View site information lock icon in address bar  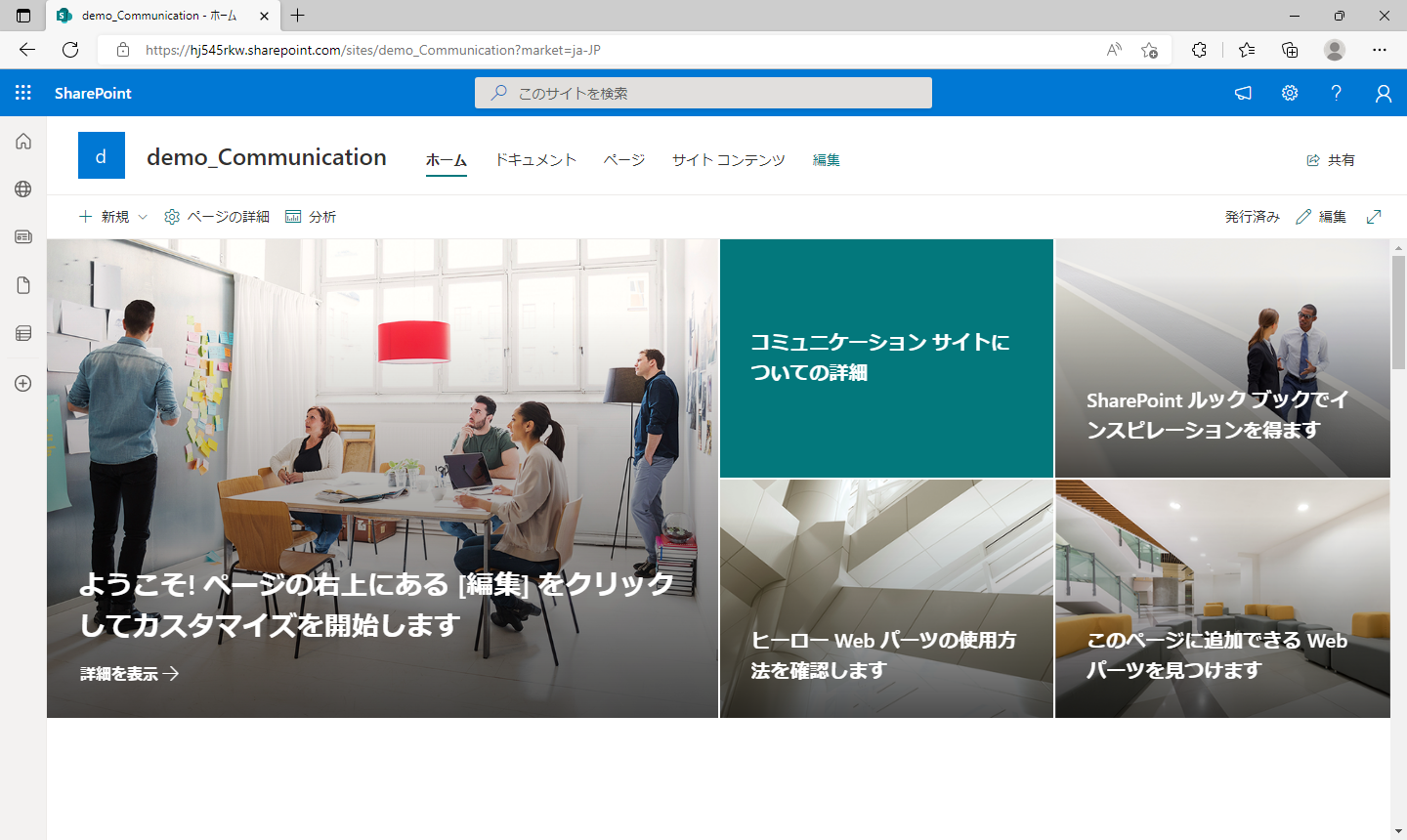pos(123,50)
